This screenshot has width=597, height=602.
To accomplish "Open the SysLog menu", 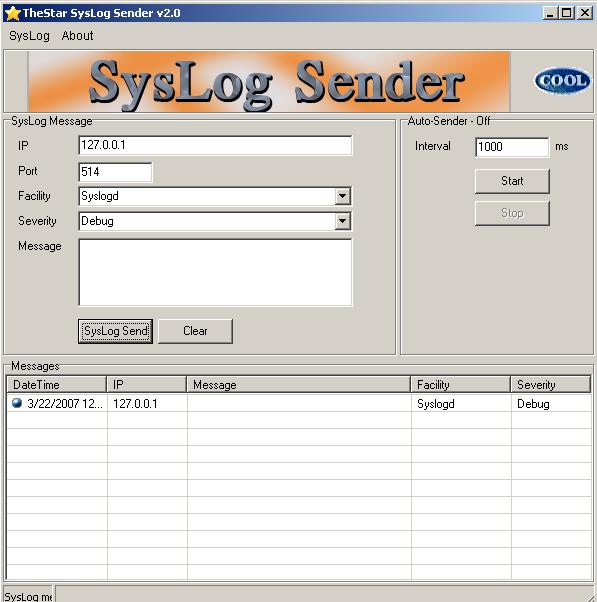I will point(29,36).
